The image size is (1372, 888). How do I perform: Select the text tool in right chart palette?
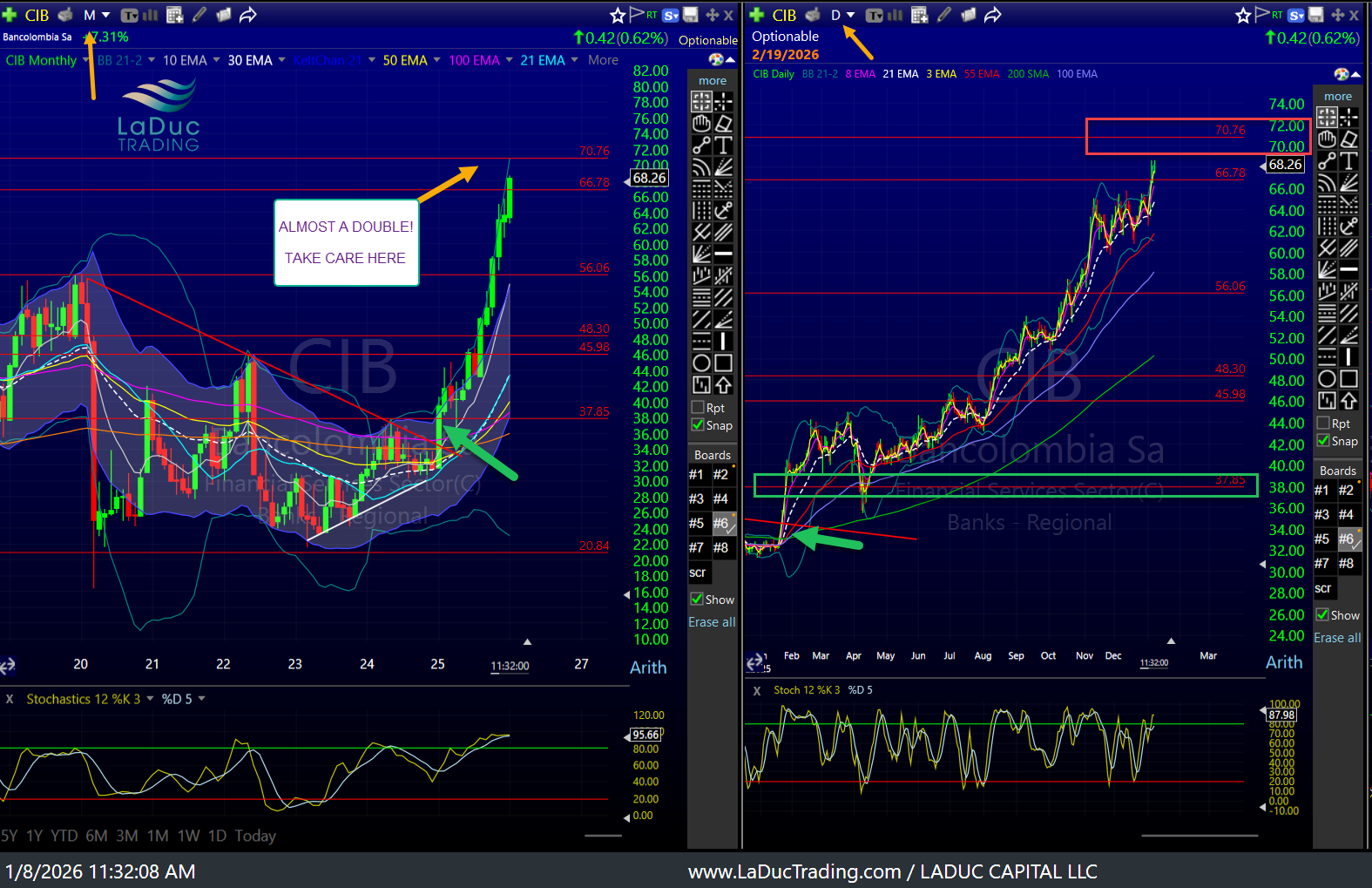coord(1349,161)
